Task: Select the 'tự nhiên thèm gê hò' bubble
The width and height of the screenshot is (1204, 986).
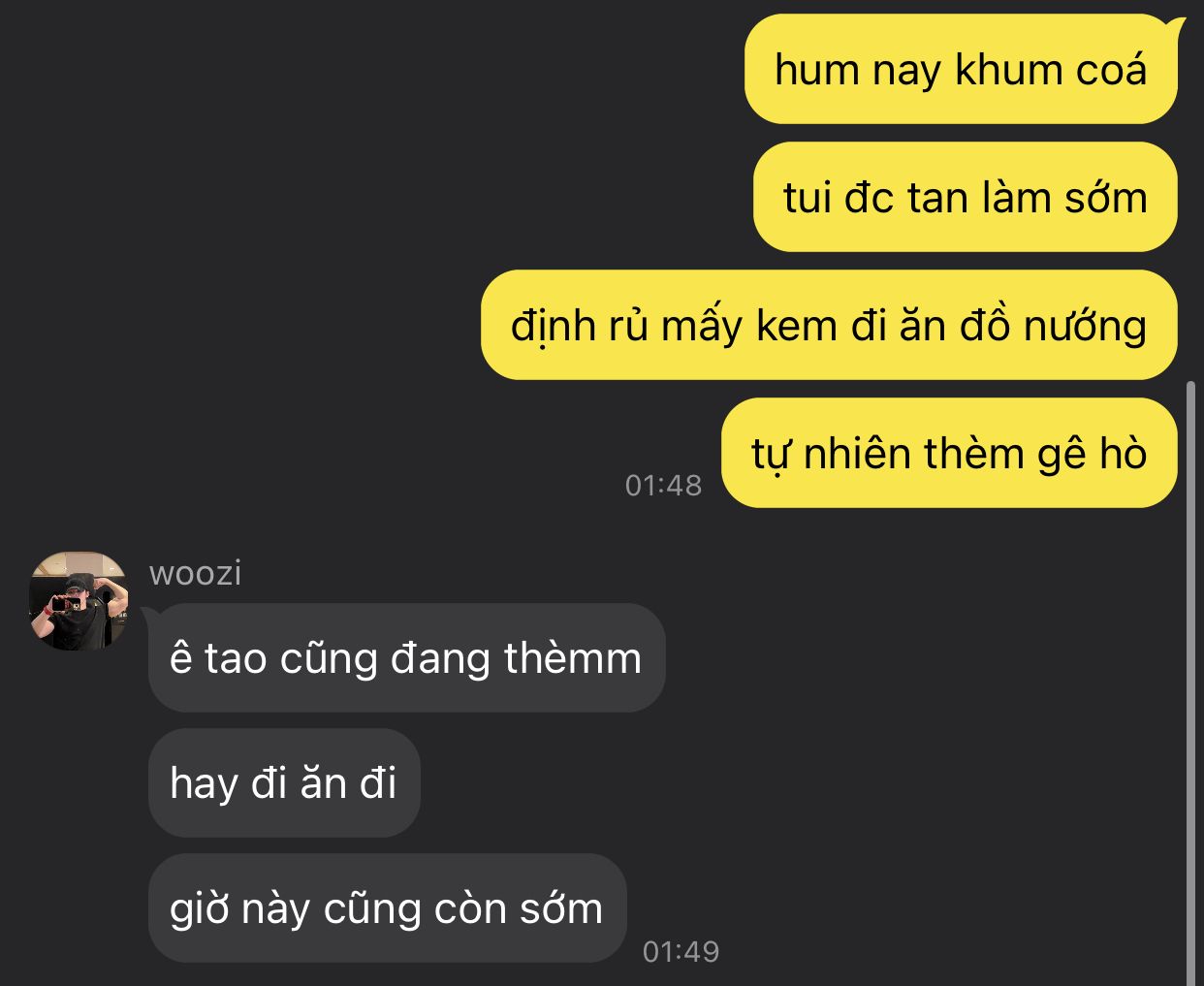Action: pyautogui.click(x=949, y=453)
